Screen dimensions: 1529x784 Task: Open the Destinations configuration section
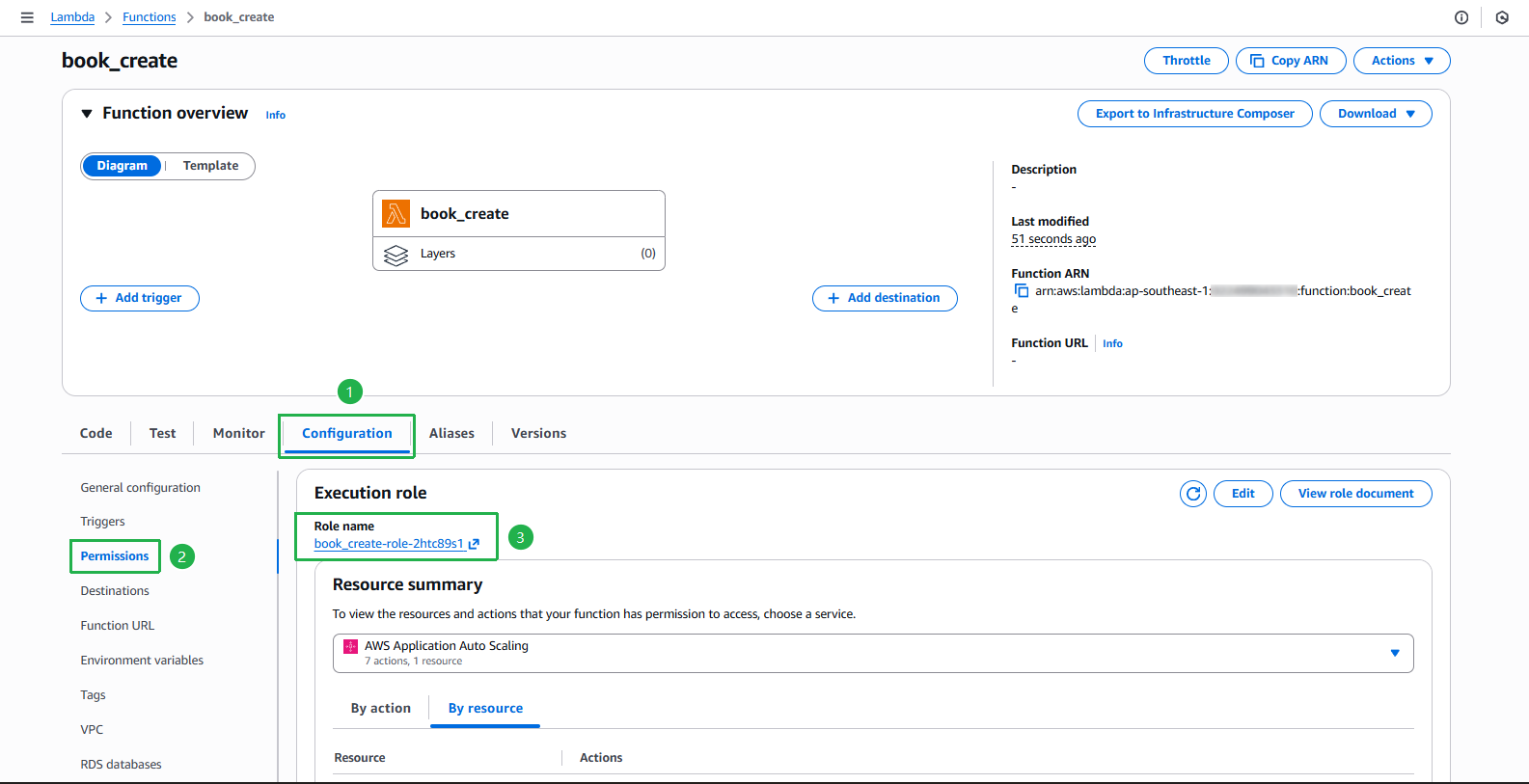pyautogui.click(x=115, y=591)
